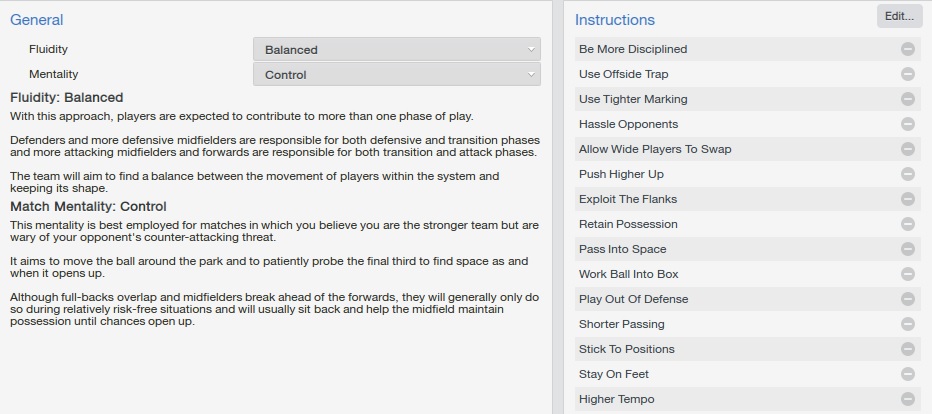The image size is (932, 414).
Task: Remove the Push Higher Up instruction
Action: coord(908,174)
